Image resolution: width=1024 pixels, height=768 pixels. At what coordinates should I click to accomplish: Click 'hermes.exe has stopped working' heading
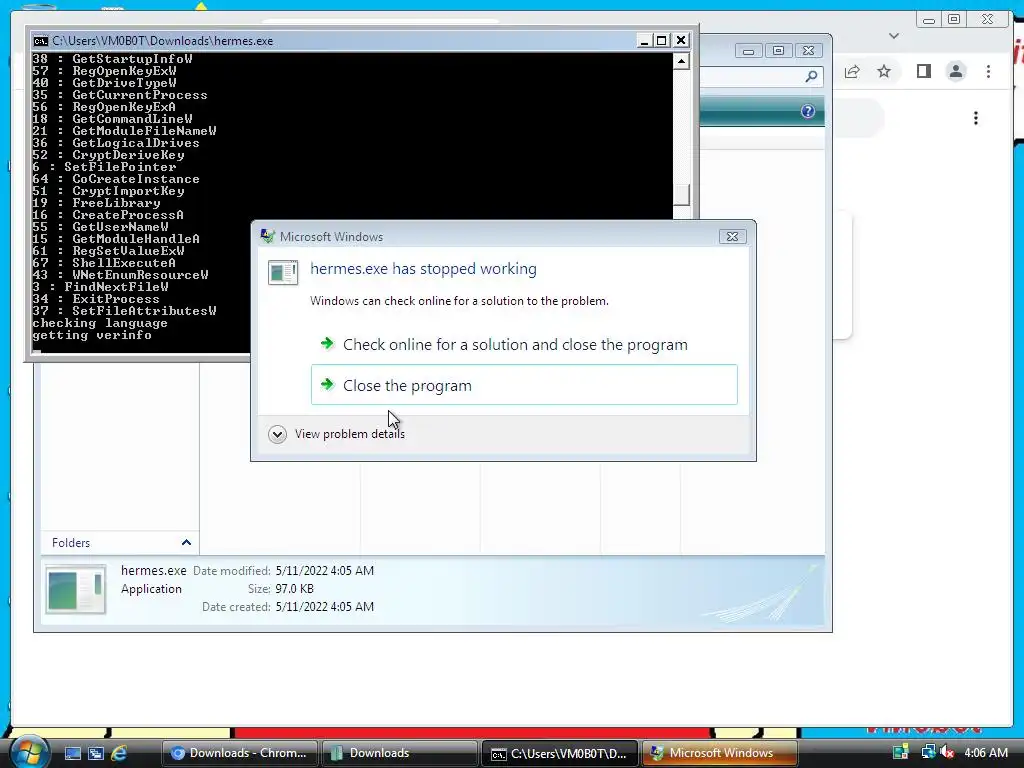pos(423,268)
